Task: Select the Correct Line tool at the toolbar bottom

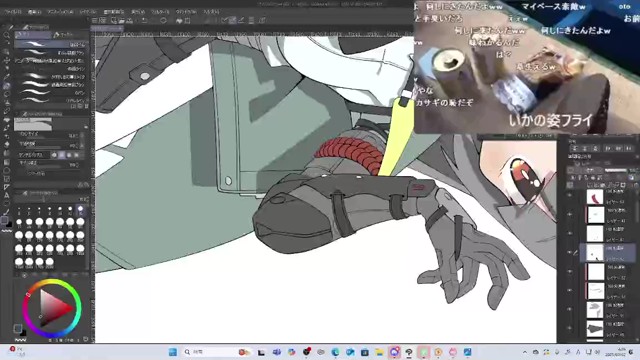Action: 7,212
